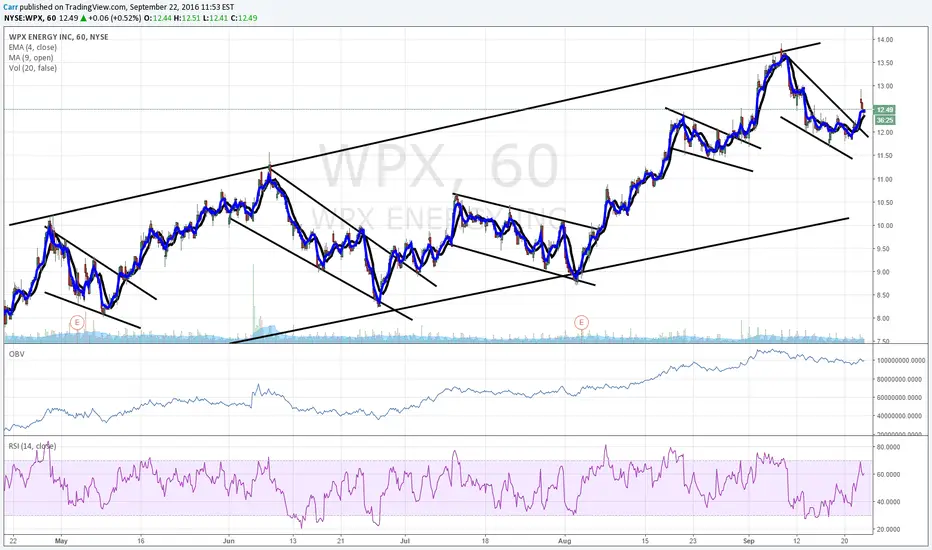Click the 'May' date on time axis
The width and height of the screenshot is (932, 550).
point(61,541)
